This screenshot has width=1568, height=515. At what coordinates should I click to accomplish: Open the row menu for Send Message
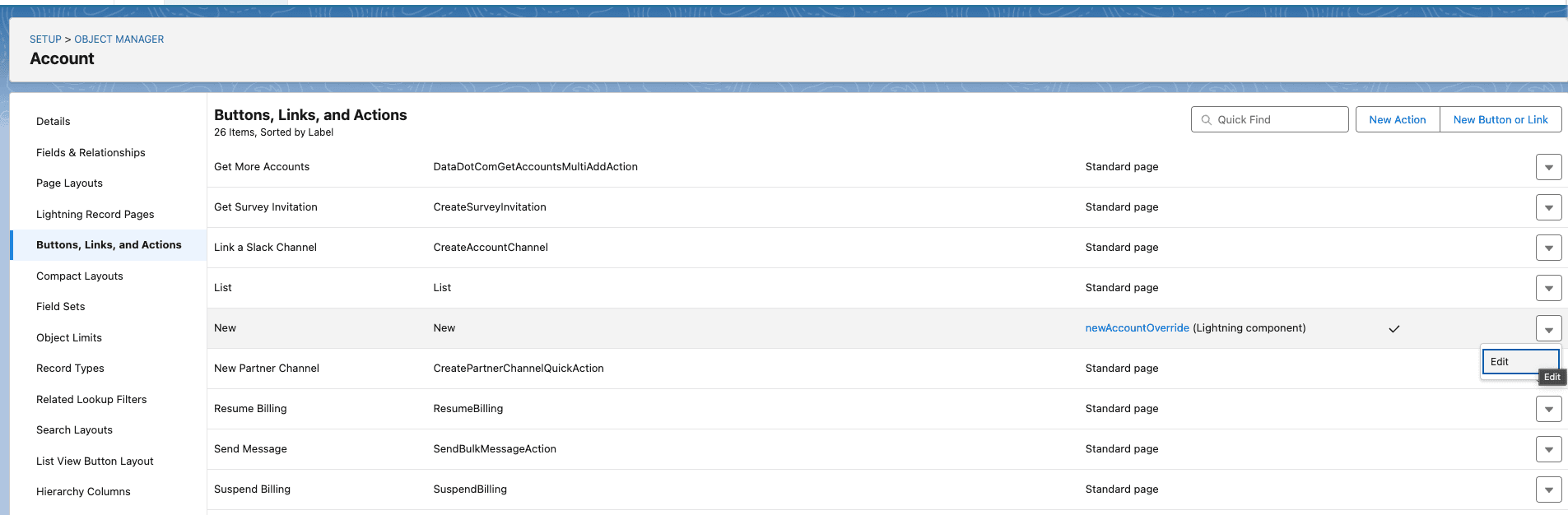(1548, 449)
